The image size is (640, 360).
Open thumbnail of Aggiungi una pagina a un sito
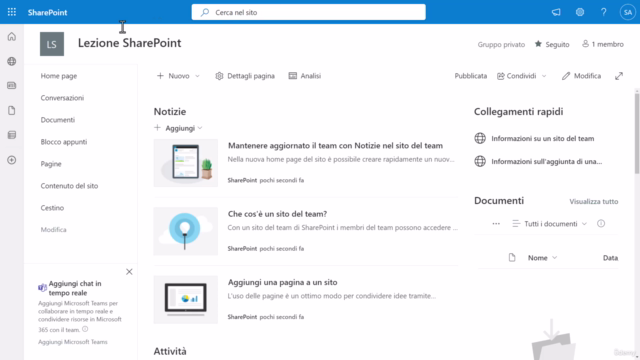pos(186,300)
